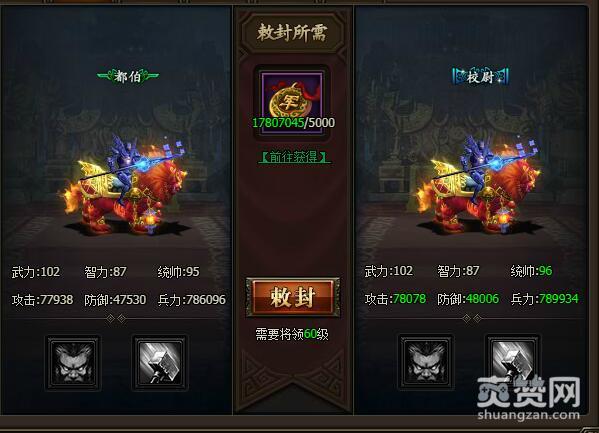Click the 攻击:77938 stat in left panel

(x=42, y=300)
